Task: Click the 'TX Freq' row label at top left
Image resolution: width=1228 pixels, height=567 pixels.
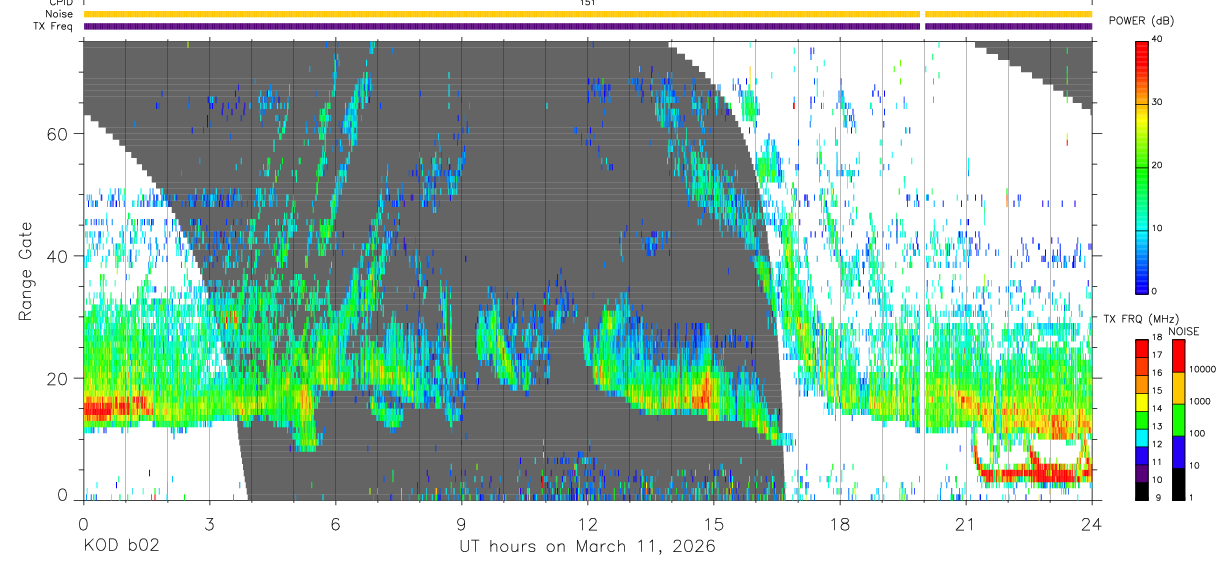Action: click(x=53, y=26)
